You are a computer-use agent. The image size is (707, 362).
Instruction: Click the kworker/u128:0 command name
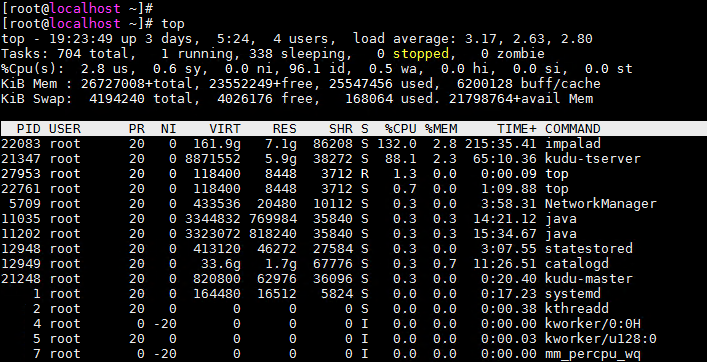click(601, 339)
